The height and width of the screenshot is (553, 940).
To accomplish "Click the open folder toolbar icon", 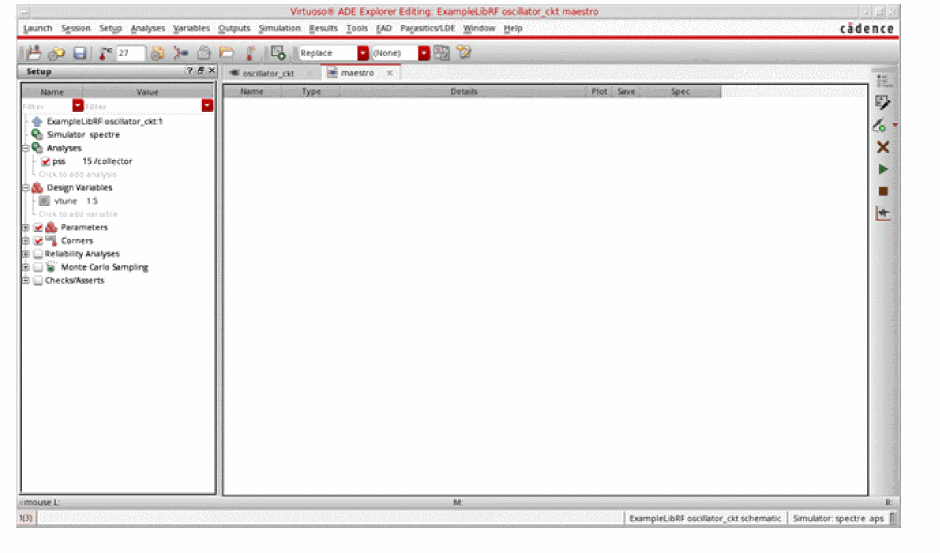I will point(226,53).
